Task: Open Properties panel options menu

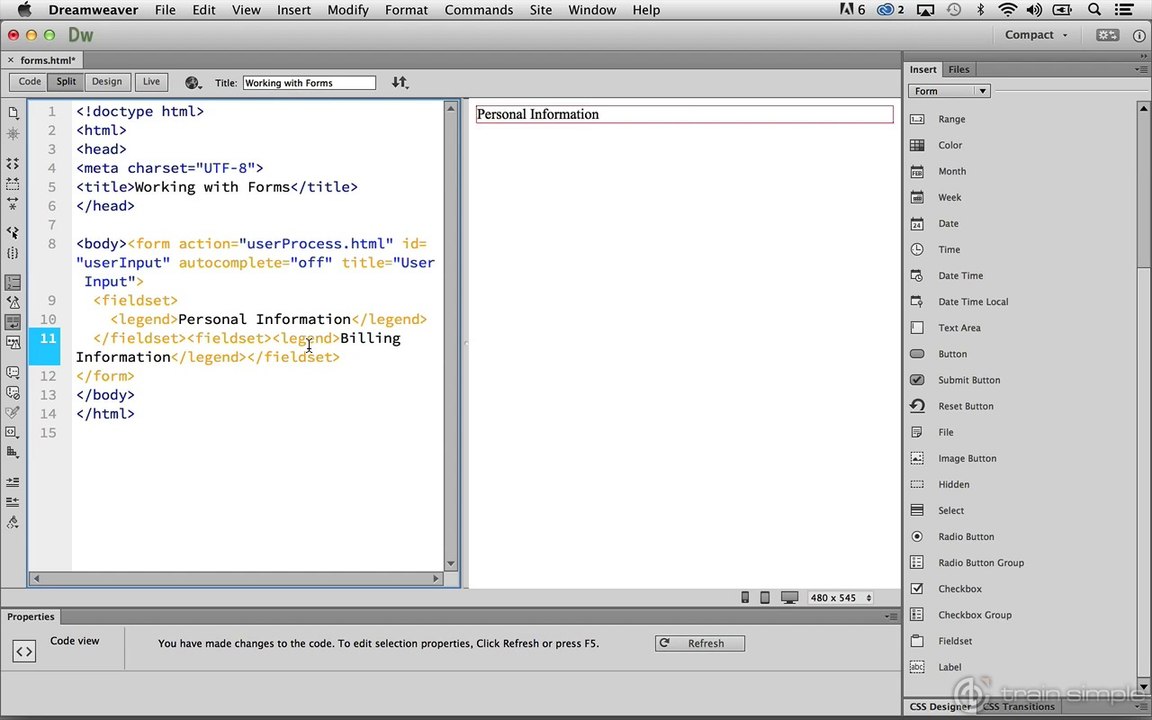Action: tap(892, 616)
